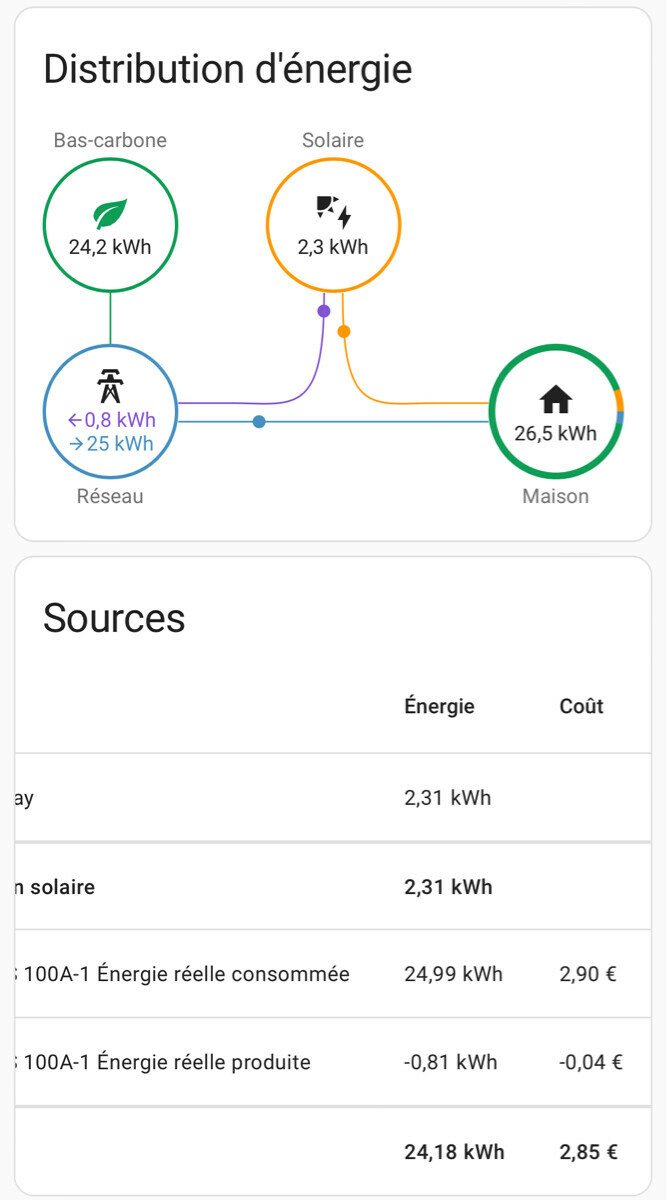Click the 24,18 kWh total energy cell
The height and width of the screenshot is (1200, 667).
[x=454, y=1152]
